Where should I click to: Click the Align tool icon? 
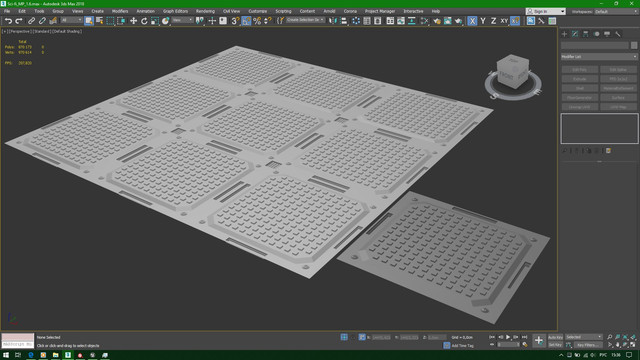click(x=344, y=21)
